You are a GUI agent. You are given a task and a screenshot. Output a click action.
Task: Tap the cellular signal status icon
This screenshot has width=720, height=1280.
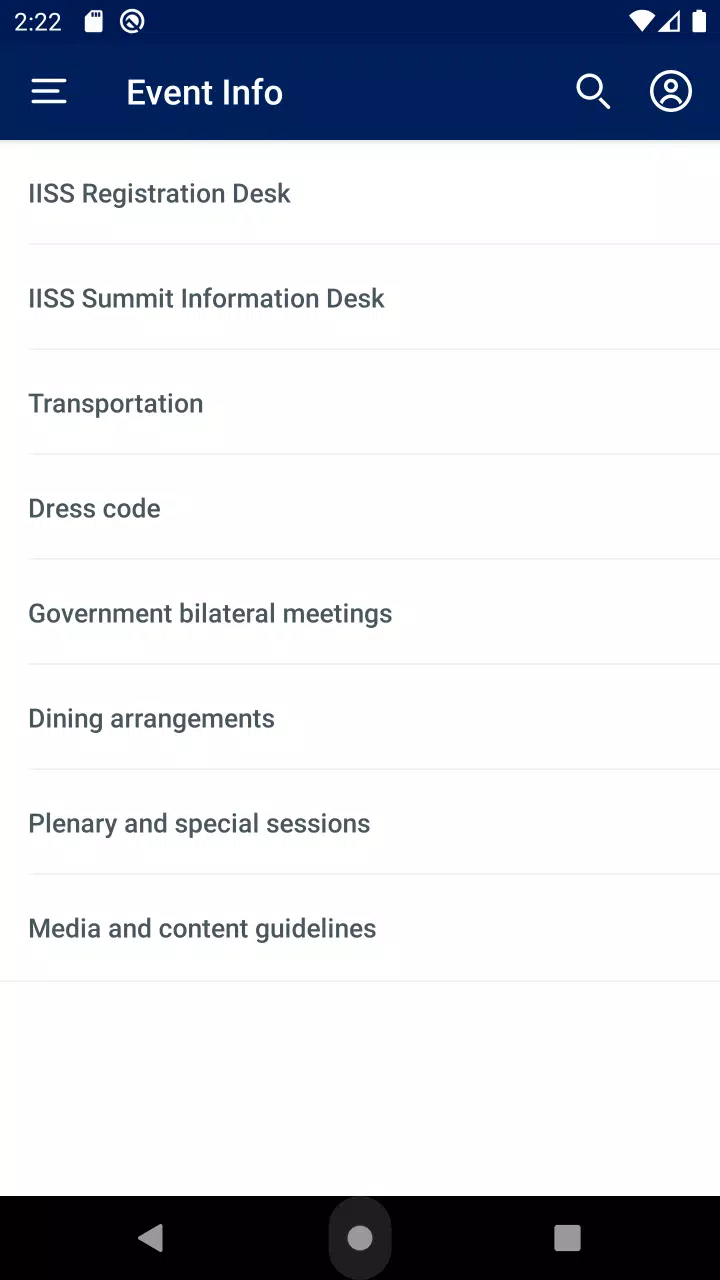(669, 22)
